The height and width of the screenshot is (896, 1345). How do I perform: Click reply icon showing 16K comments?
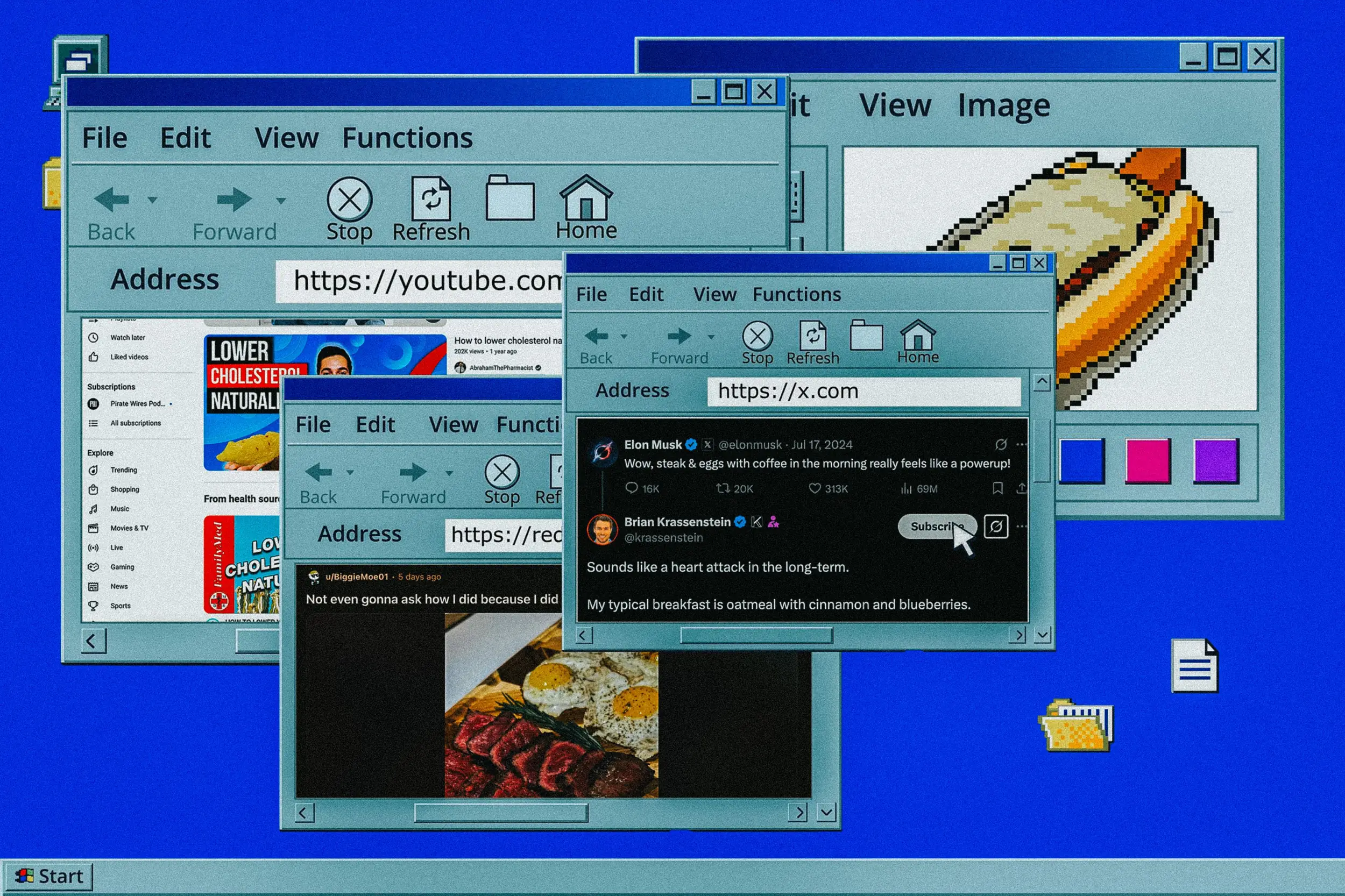click(x=631, y=488)
